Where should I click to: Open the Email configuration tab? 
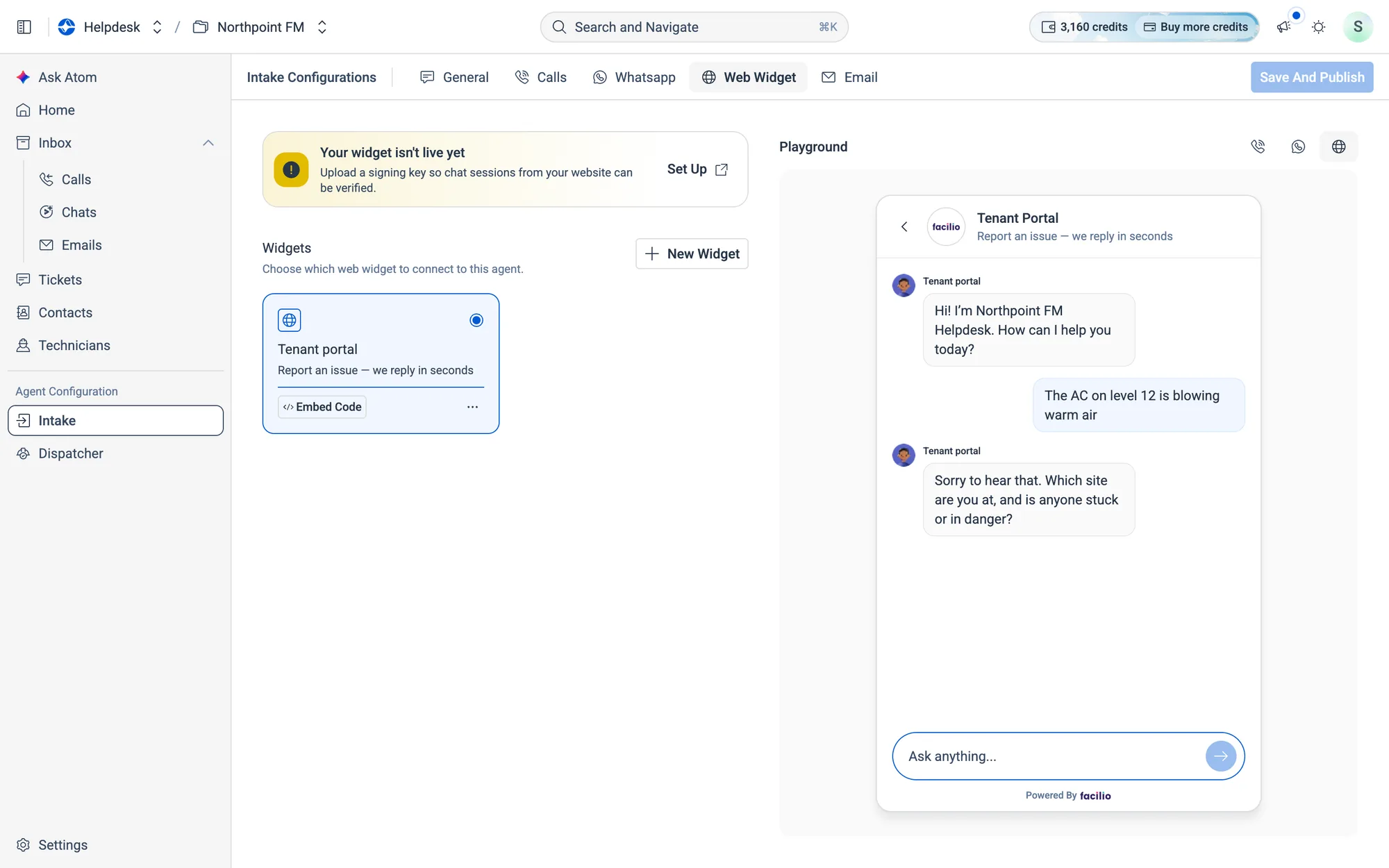[x=849, y=77]
